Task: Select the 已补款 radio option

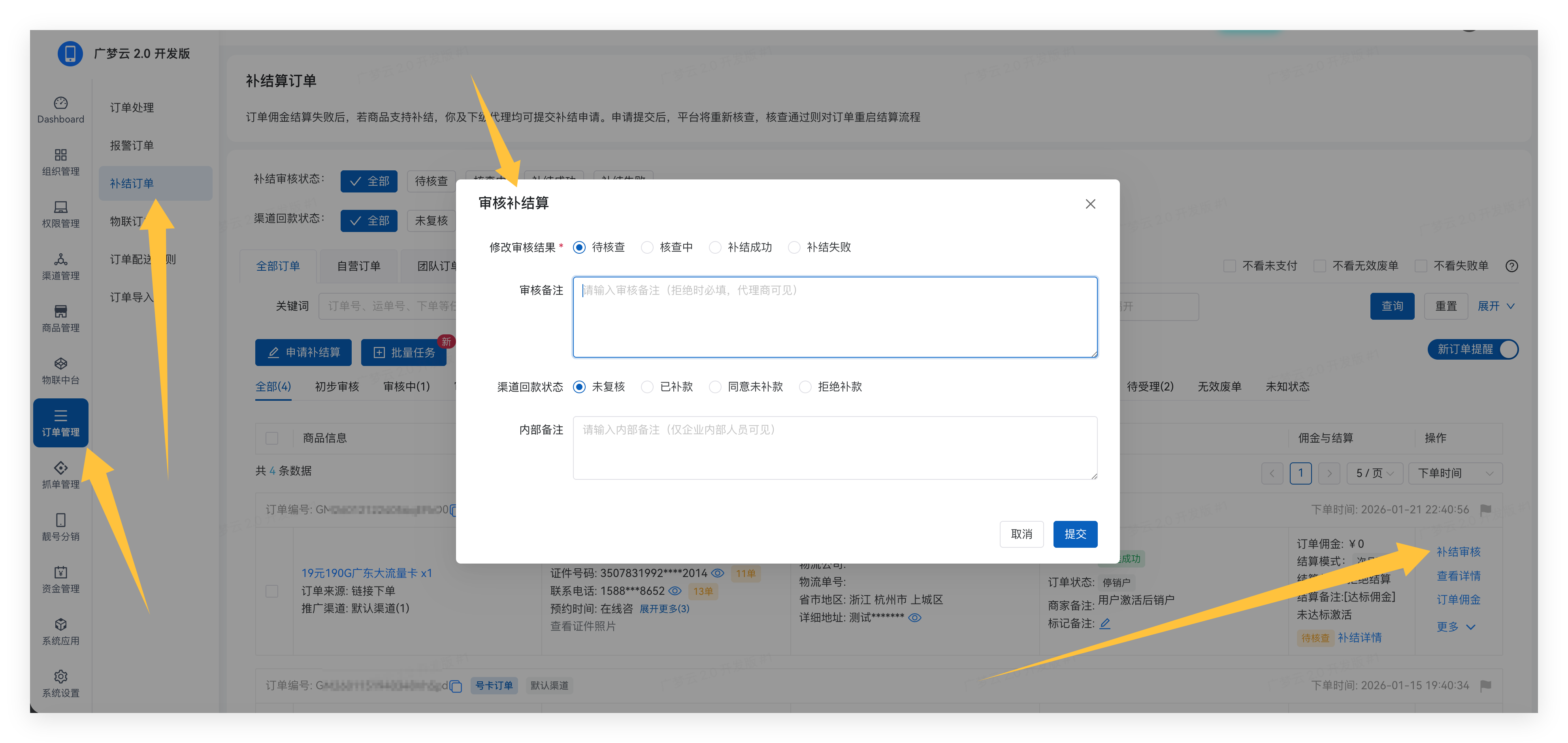Action: tap(648, 387)
